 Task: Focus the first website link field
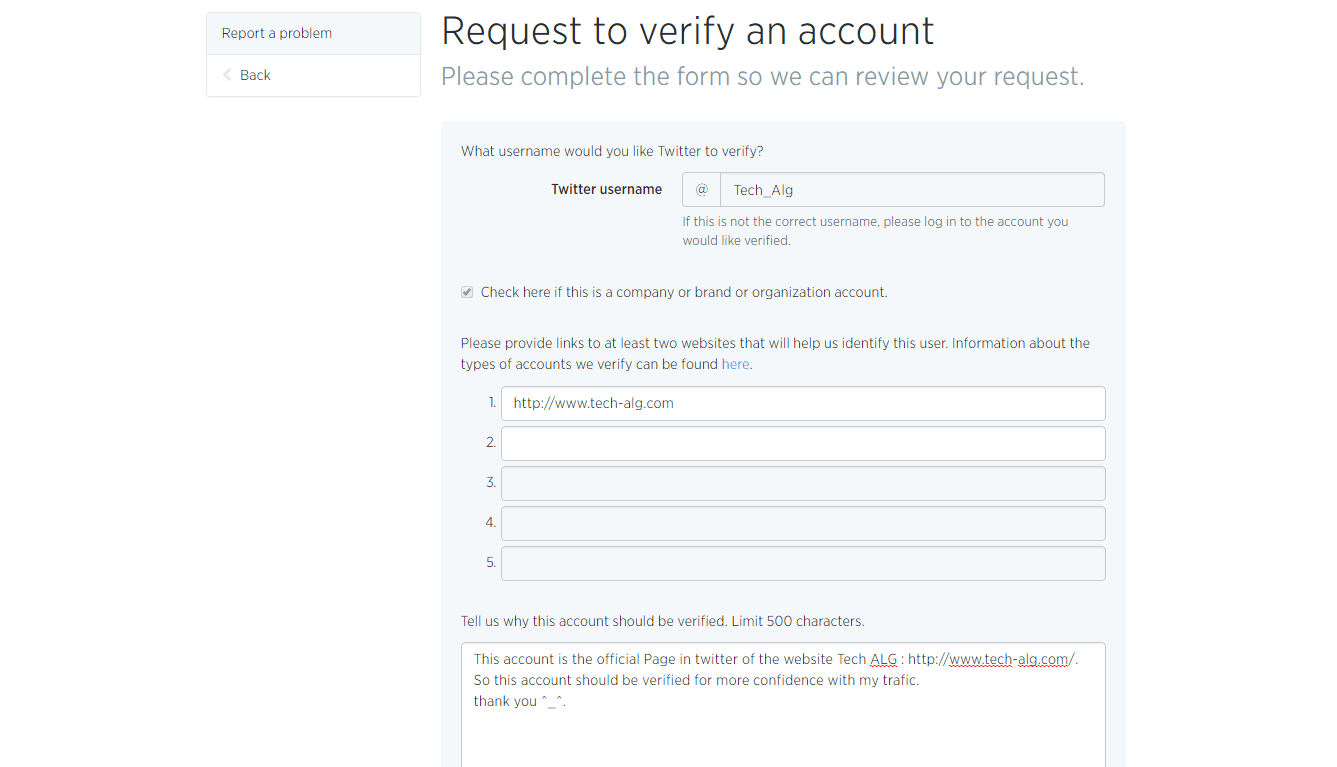(x=803, y=403)
